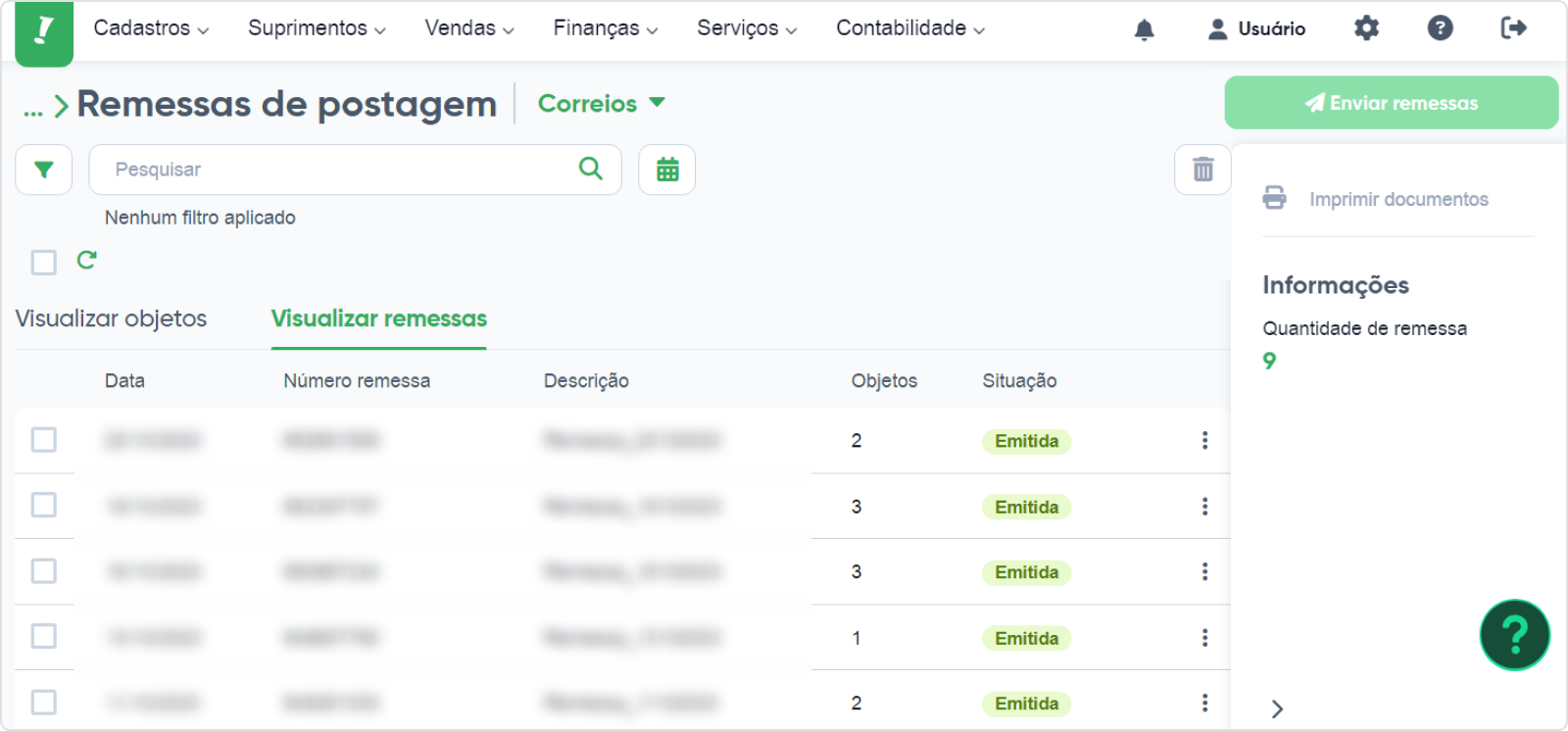Open the calendar date picker
The image size is (1568, 731).
coord(667,170)
